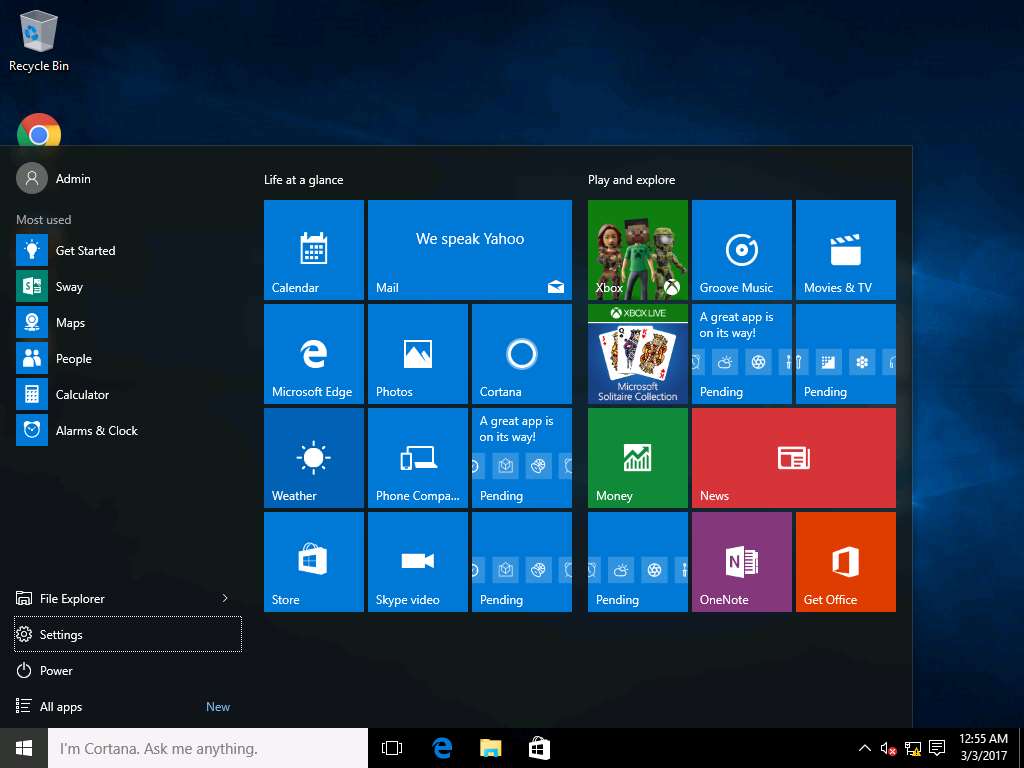
Task: Click the Windows Start button
Action: click(24, 748)
